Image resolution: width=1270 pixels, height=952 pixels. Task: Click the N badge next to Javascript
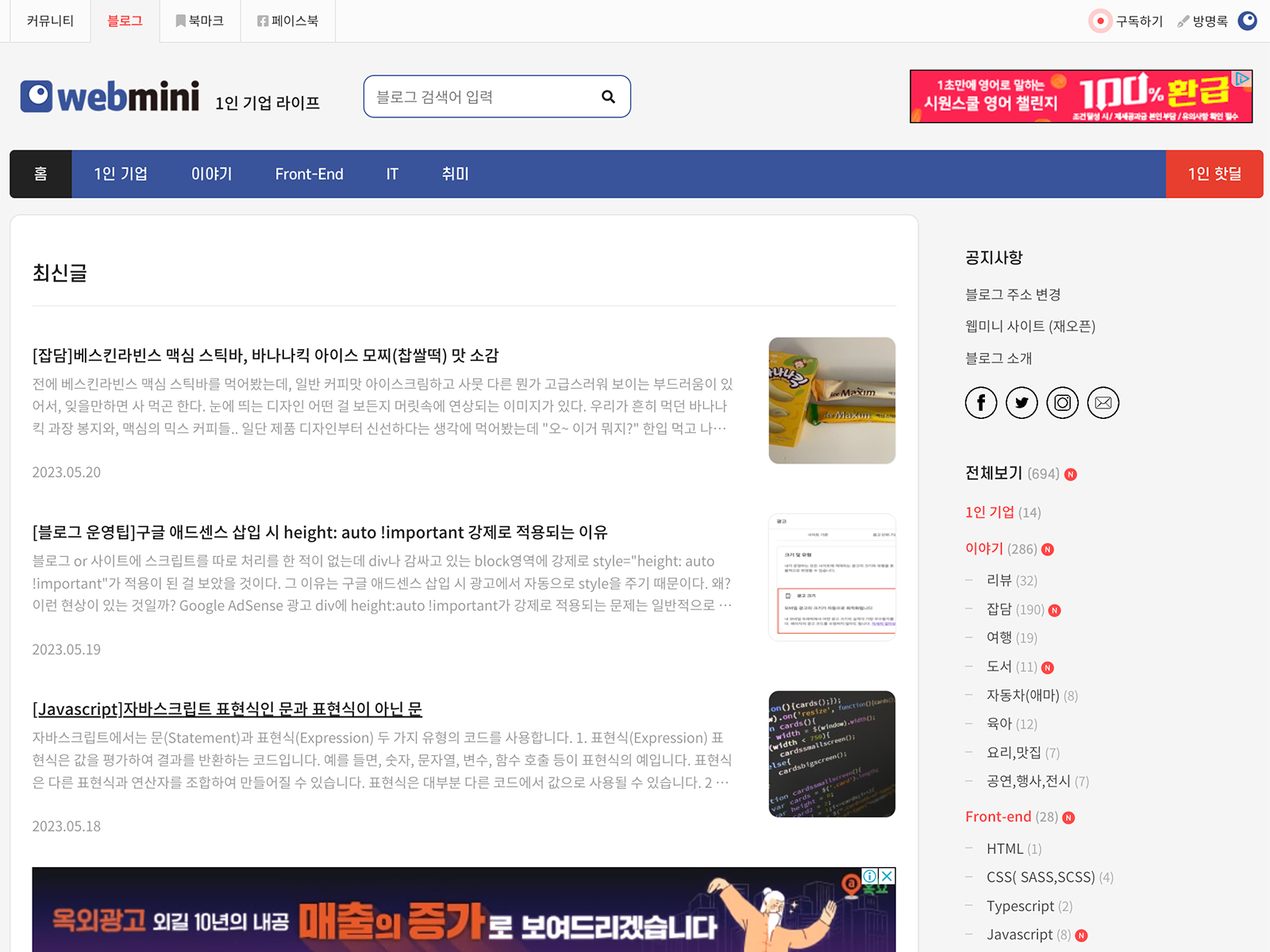click(1081, 935)
